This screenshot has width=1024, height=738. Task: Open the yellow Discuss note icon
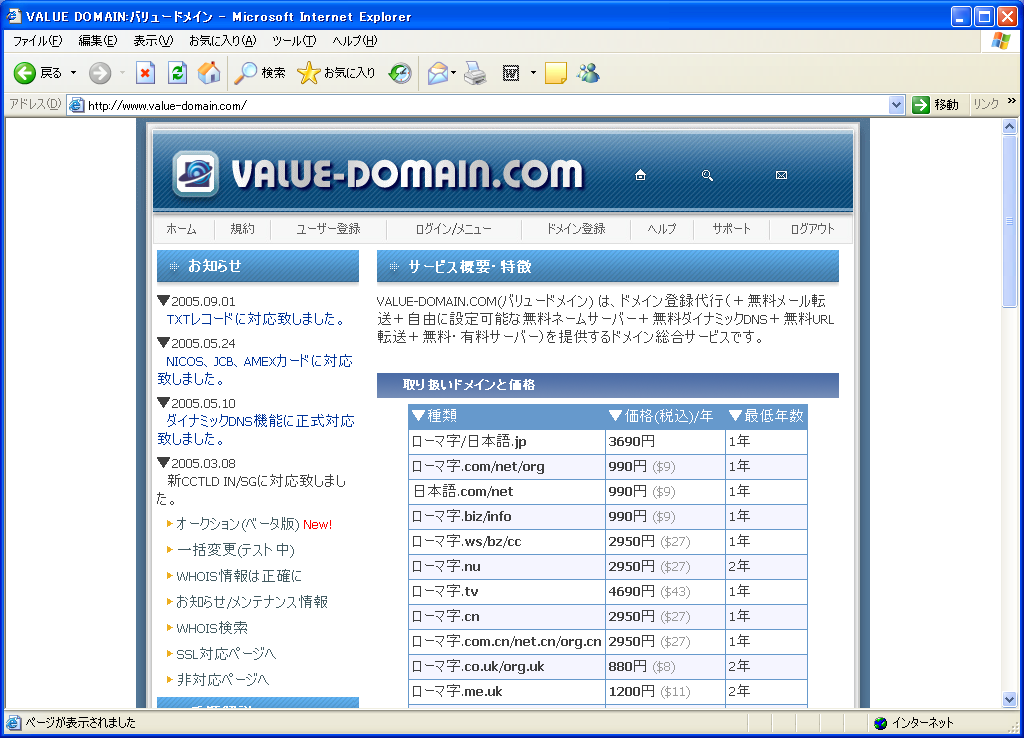[555, 73]
